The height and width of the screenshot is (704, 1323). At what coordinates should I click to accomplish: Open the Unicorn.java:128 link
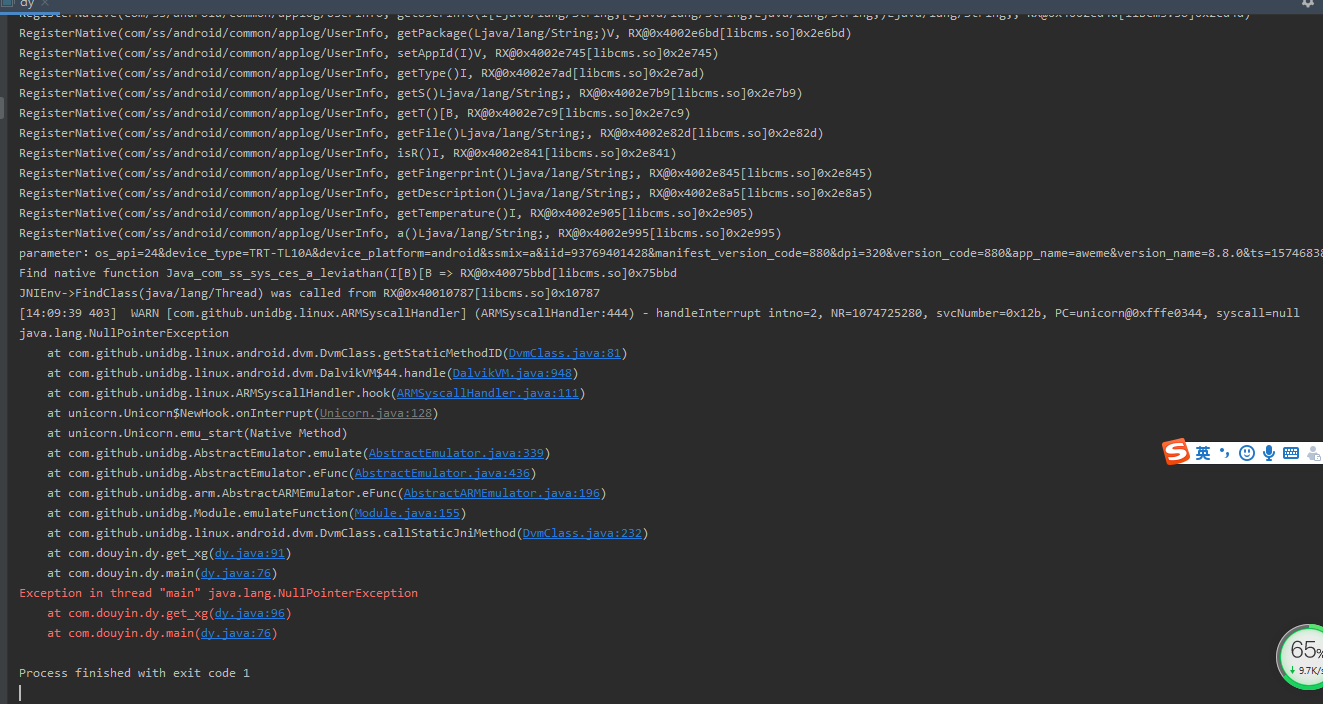[376, 413]
